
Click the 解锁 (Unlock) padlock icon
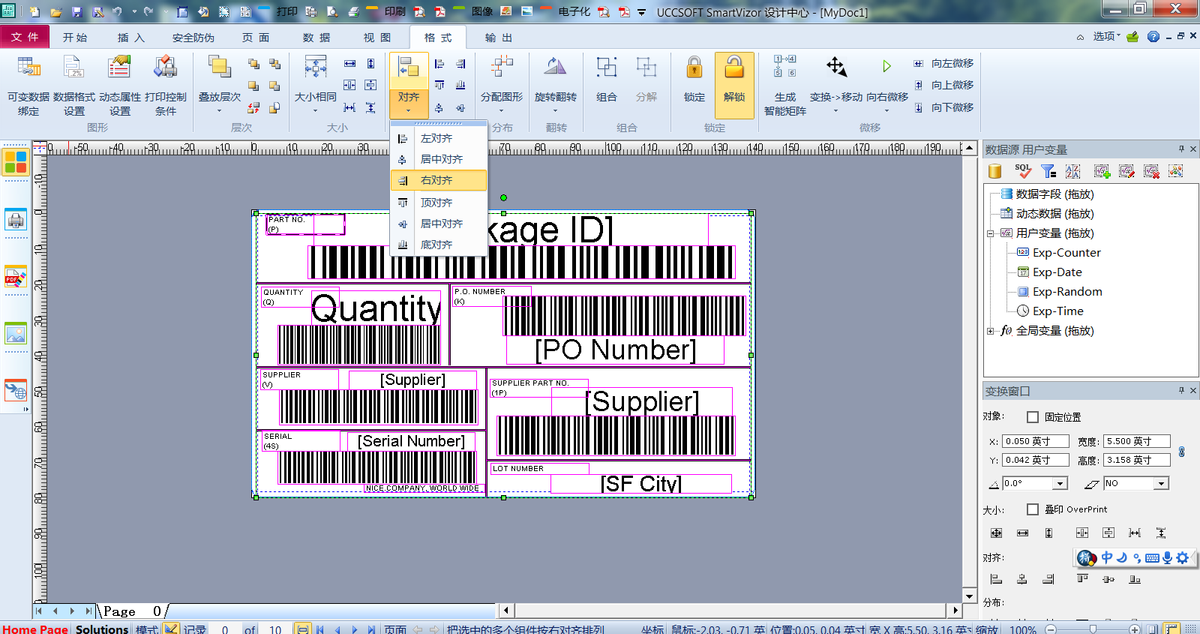734,69
